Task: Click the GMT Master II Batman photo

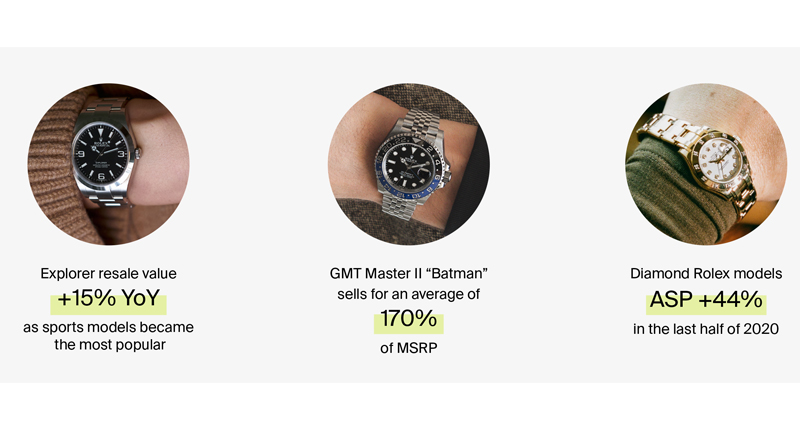Action: click(x=408, y=164)
